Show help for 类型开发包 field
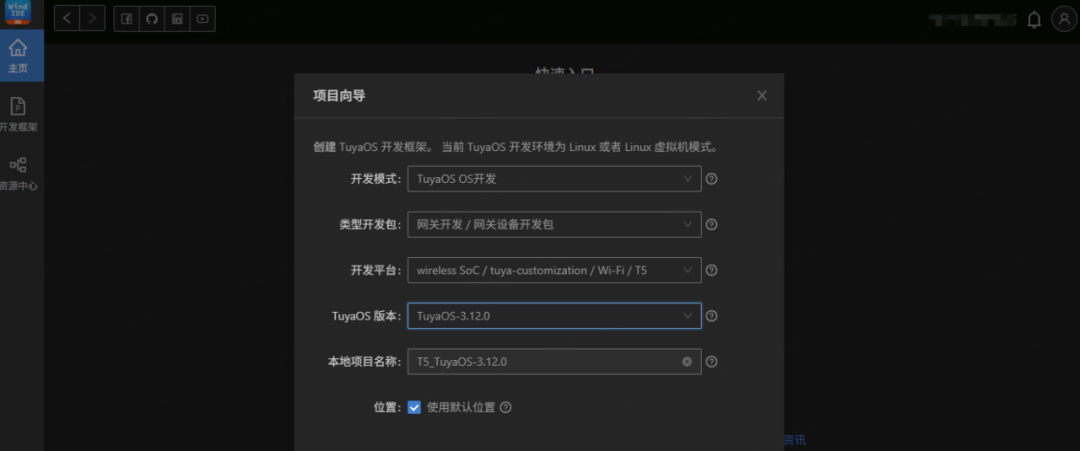 click(x=712, y=224)
